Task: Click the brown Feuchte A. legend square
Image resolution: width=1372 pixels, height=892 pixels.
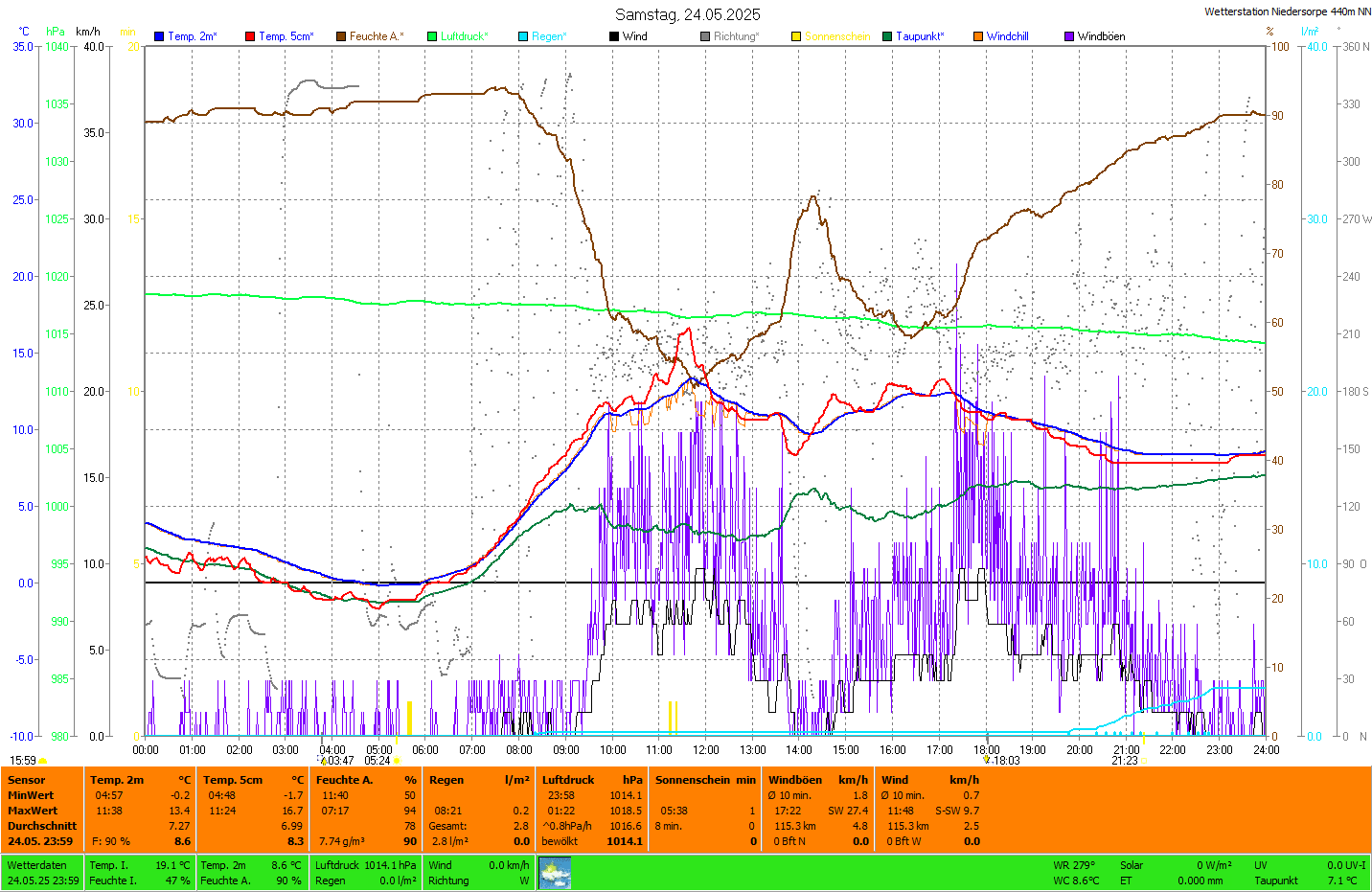Action: [x=341, y=36]
